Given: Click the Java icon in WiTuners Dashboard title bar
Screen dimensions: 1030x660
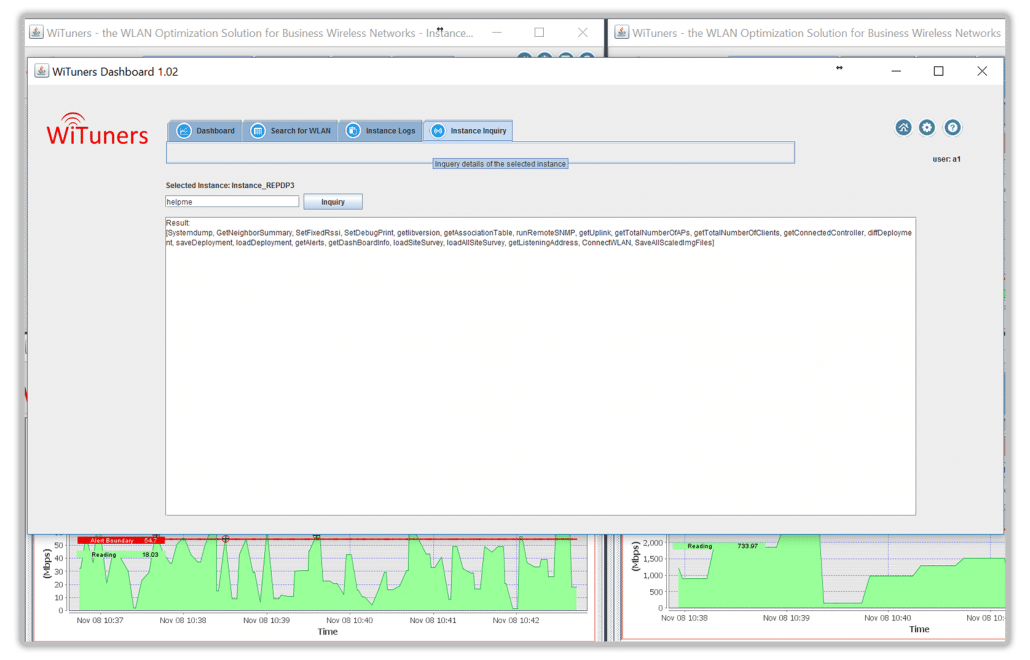Looking at the screenshot, I should click(x=41, y=71).
